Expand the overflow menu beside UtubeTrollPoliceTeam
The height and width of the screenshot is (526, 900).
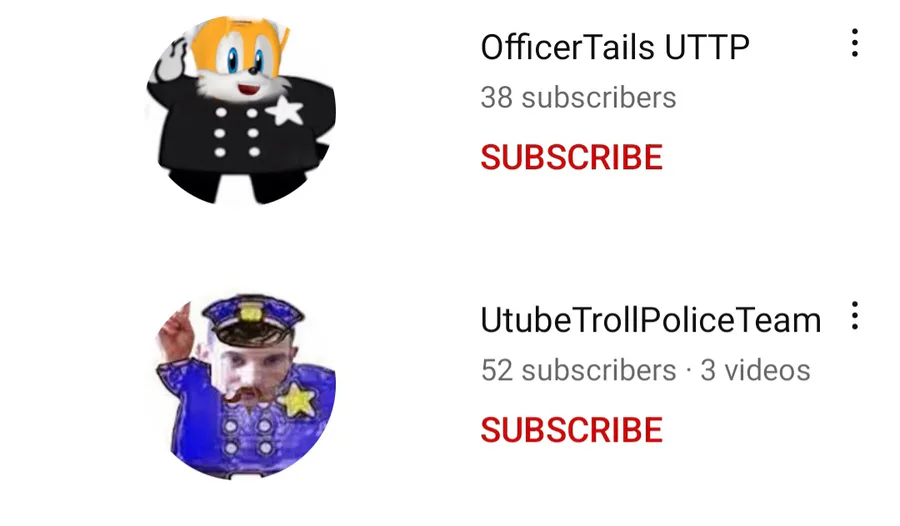855,316
